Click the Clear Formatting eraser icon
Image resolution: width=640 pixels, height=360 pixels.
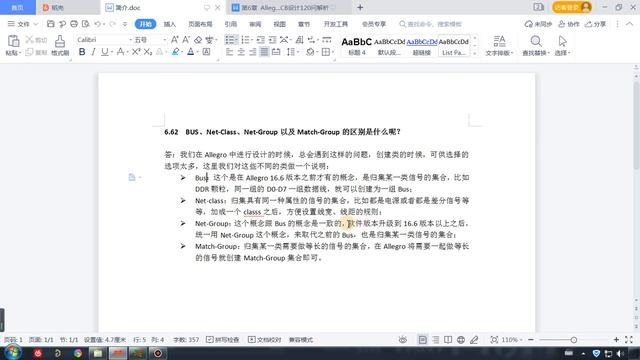click(198, 40)
